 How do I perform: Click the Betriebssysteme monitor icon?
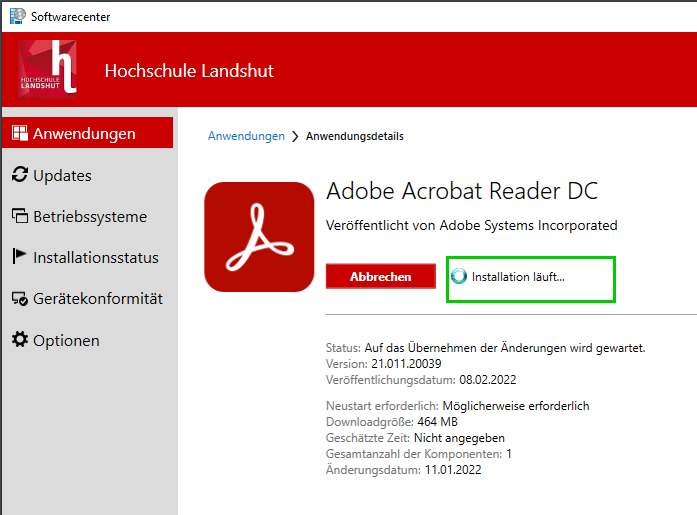[19, 216]
